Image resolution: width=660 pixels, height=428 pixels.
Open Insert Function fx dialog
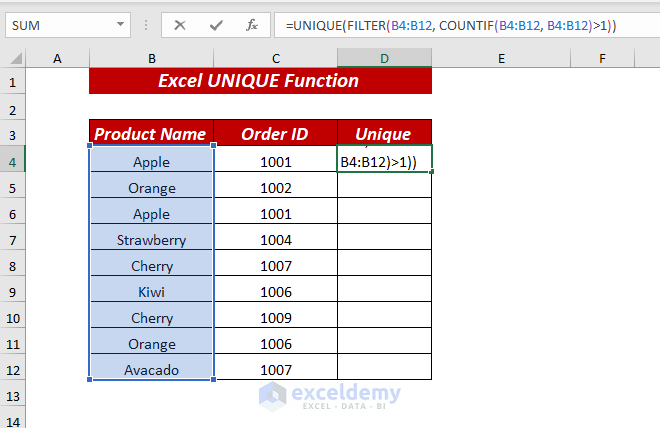252,26
